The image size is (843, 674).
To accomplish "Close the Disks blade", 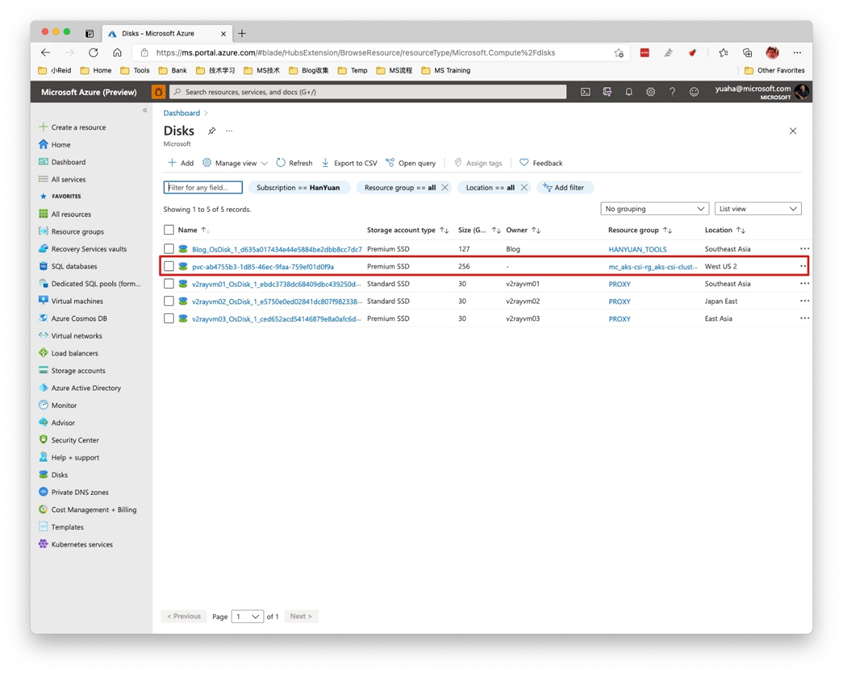I will tap(793, 131).
